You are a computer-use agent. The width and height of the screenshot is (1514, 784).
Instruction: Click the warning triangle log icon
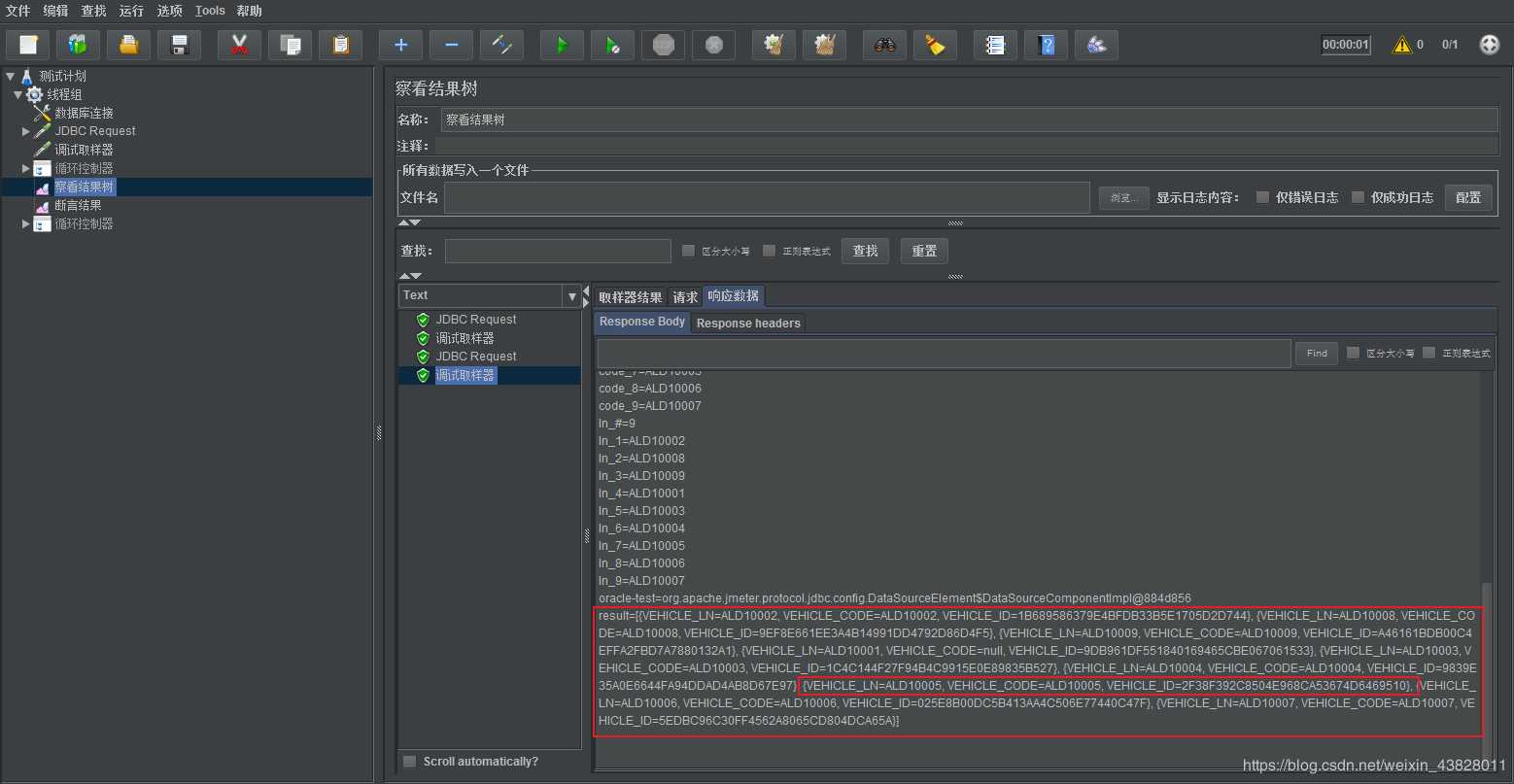tap(1401, 45)
